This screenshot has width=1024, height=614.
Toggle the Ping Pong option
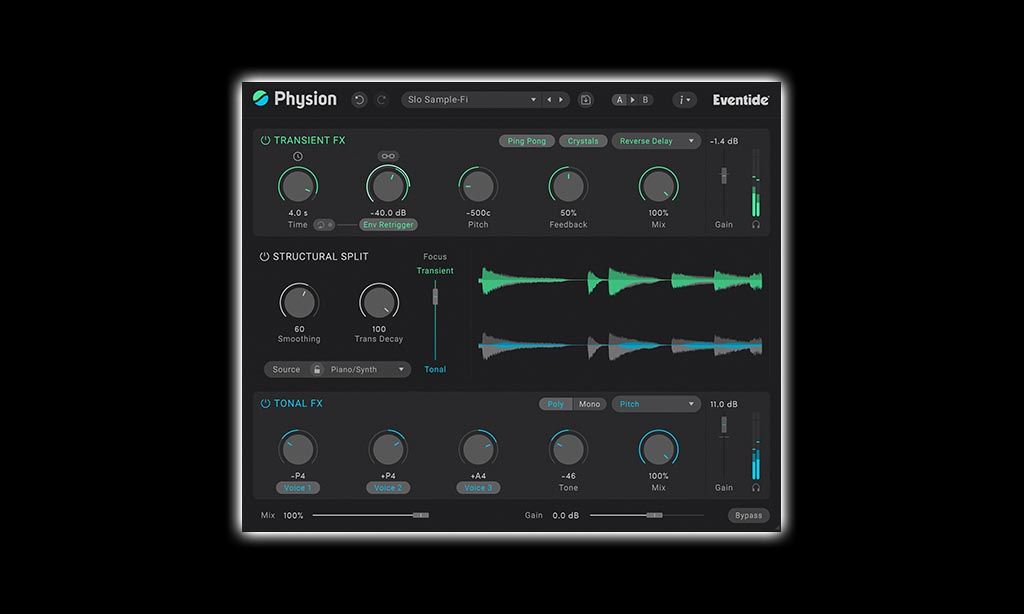tap(527, 141)
